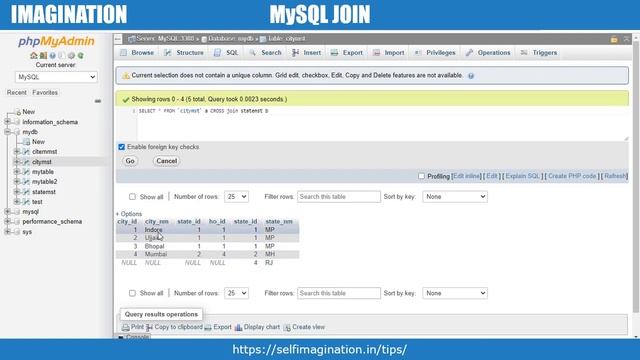Open the Triggers tab

point(539,53)
